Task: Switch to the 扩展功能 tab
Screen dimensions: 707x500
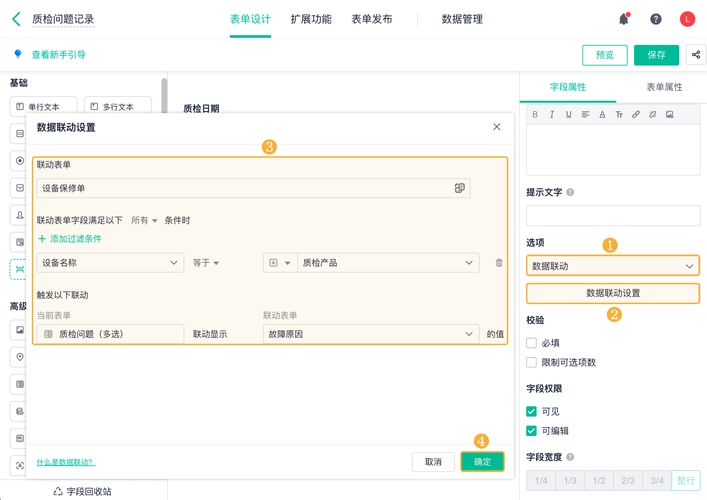Action: (x=311, y=19)
